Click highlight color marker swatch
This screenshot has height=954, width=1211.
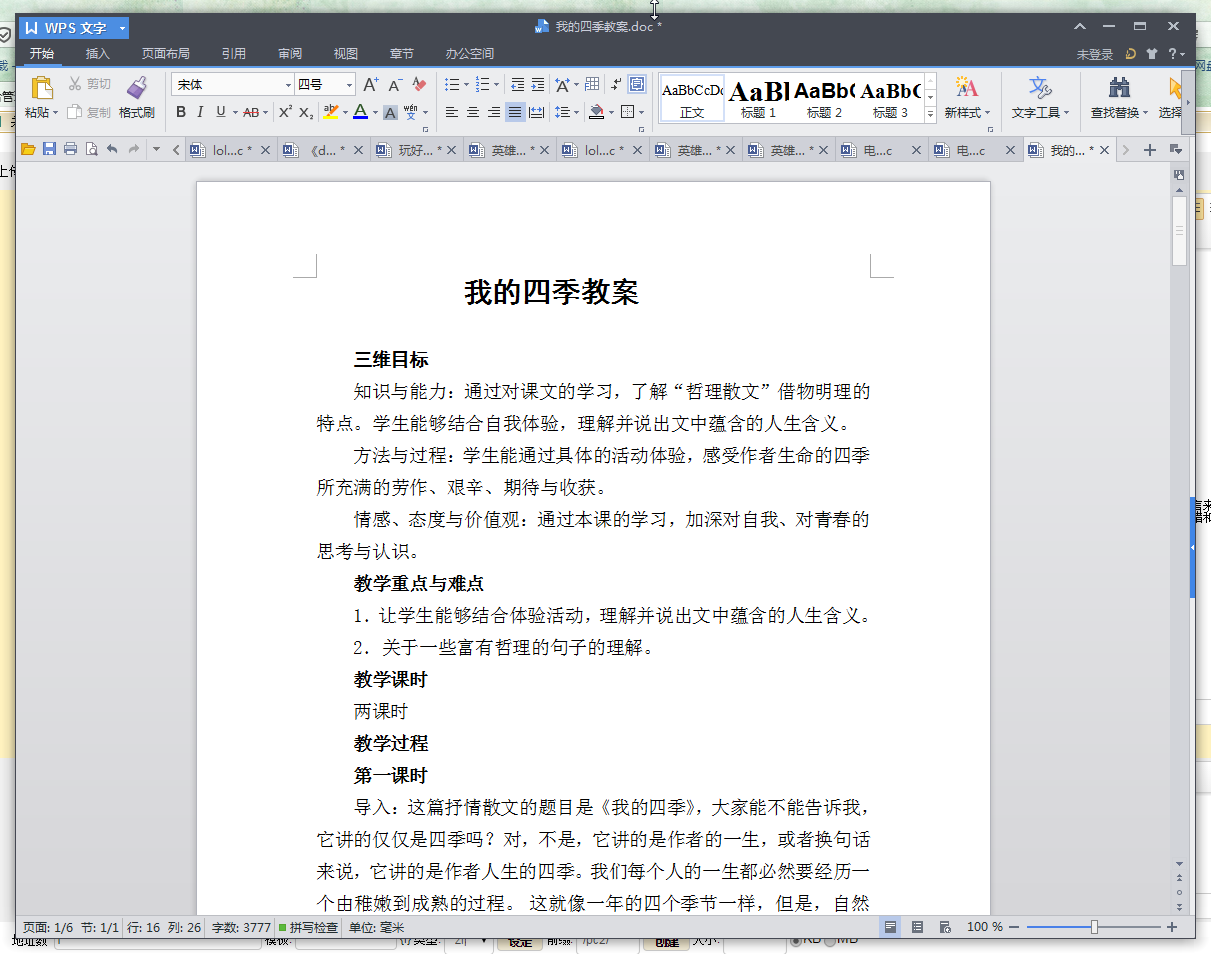pos(331,112)
